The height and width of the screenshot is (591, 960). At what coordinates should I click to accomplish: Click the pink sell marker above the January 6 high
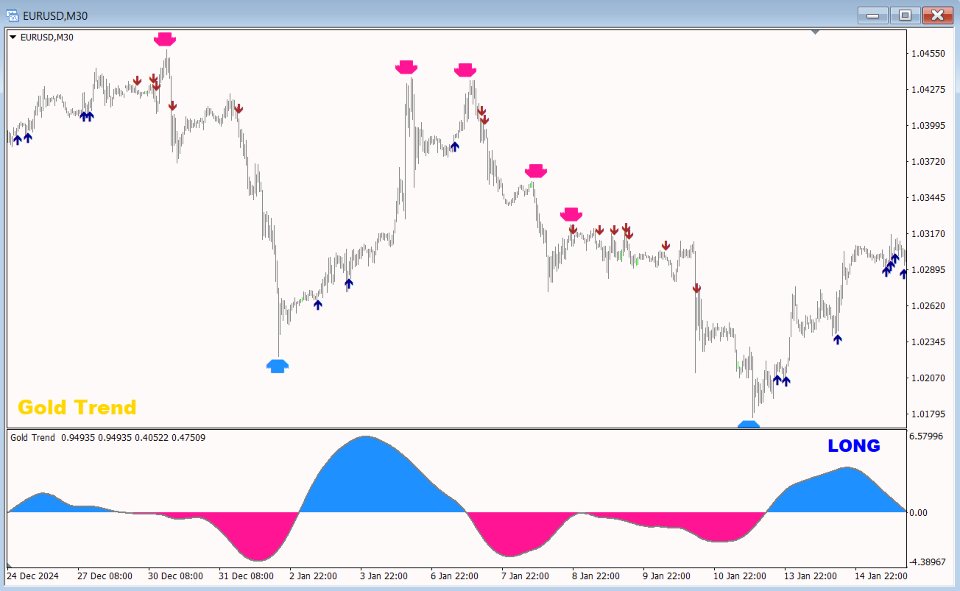coord(467,70)
